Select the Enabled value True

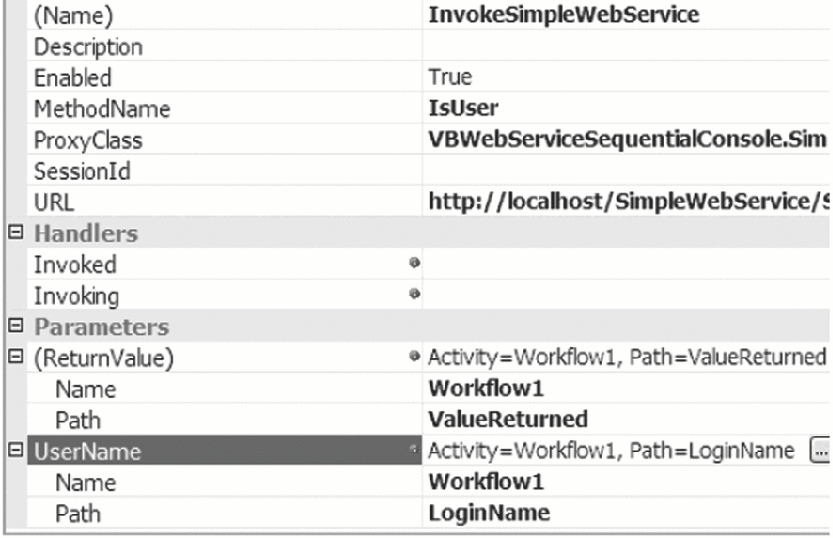click(x=450, y=77)
